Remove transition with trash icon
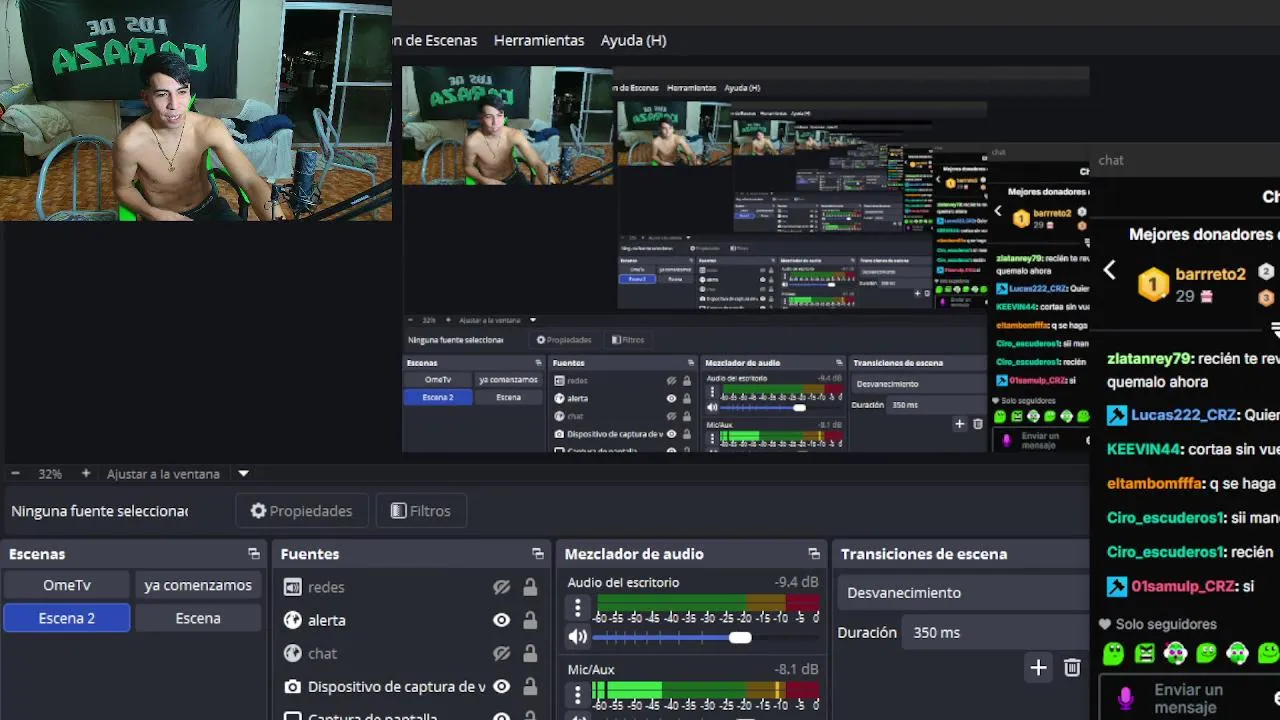Image resolution: width=1280 pixels, height=720 pixels. point(1072,667)
